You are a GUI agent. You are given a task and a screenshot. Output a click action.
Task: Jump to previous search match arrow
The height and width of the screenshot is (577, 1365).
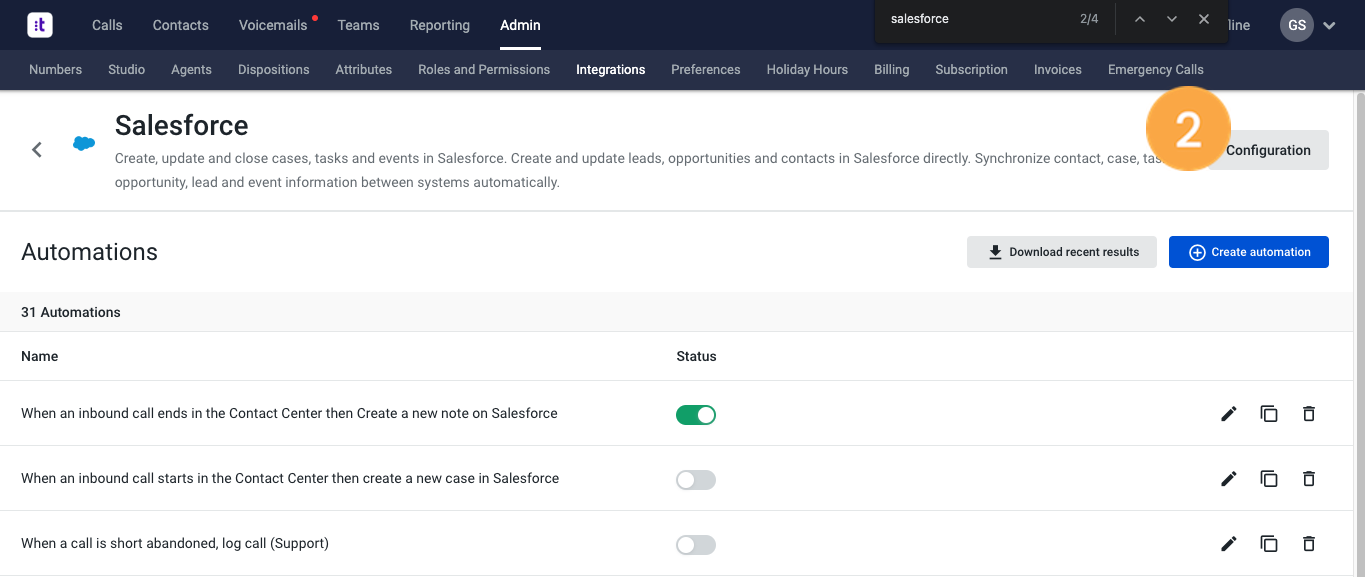1140,19
